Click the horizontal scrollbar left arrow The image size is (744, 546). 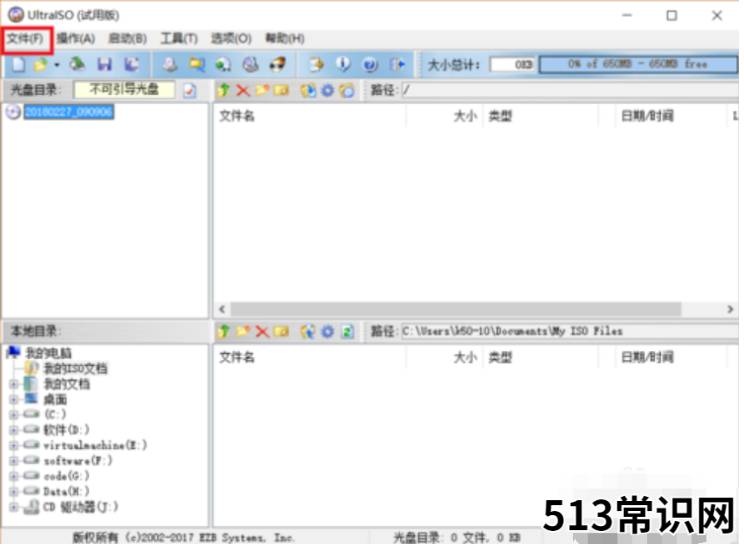pyautogui.click(x=222, y=309)
